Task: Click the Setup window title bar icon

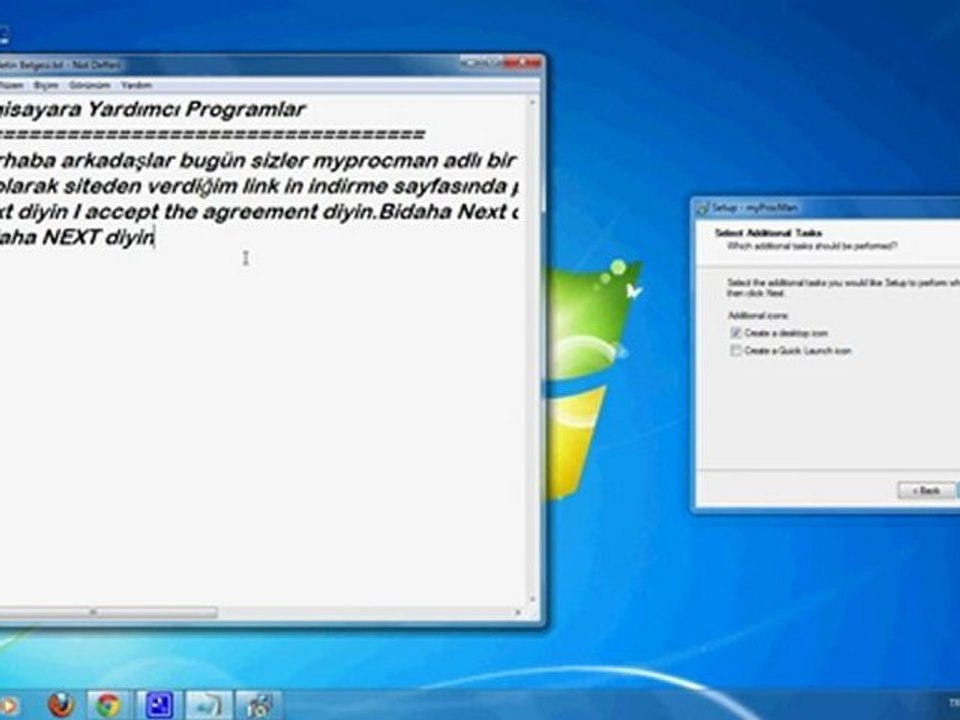Action: pyautogui.click(x=703, y=208)
